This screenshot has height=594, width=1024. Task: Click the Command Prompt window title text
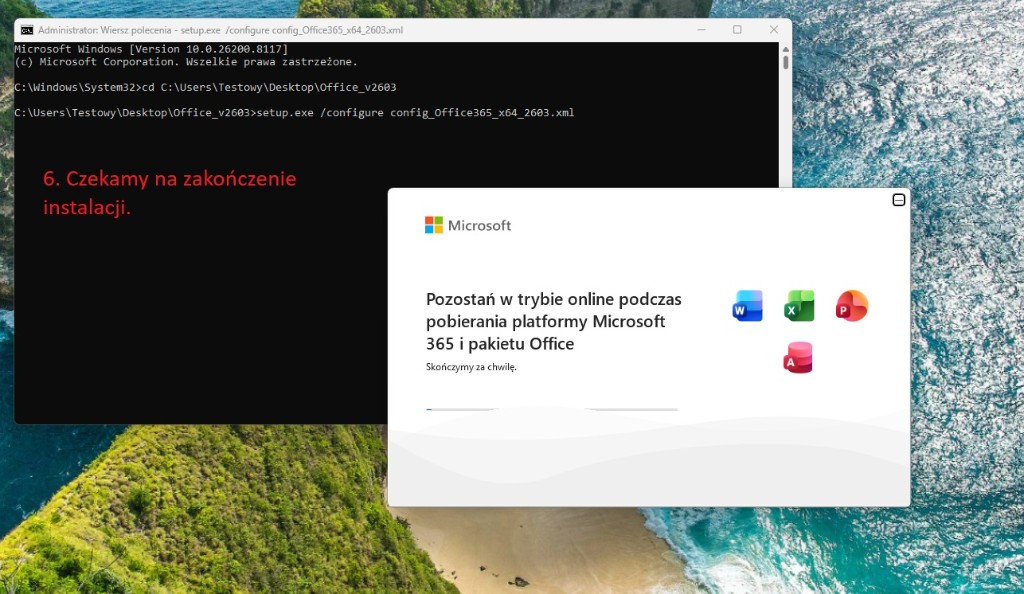pyautogui.click(x=220, y=30)
